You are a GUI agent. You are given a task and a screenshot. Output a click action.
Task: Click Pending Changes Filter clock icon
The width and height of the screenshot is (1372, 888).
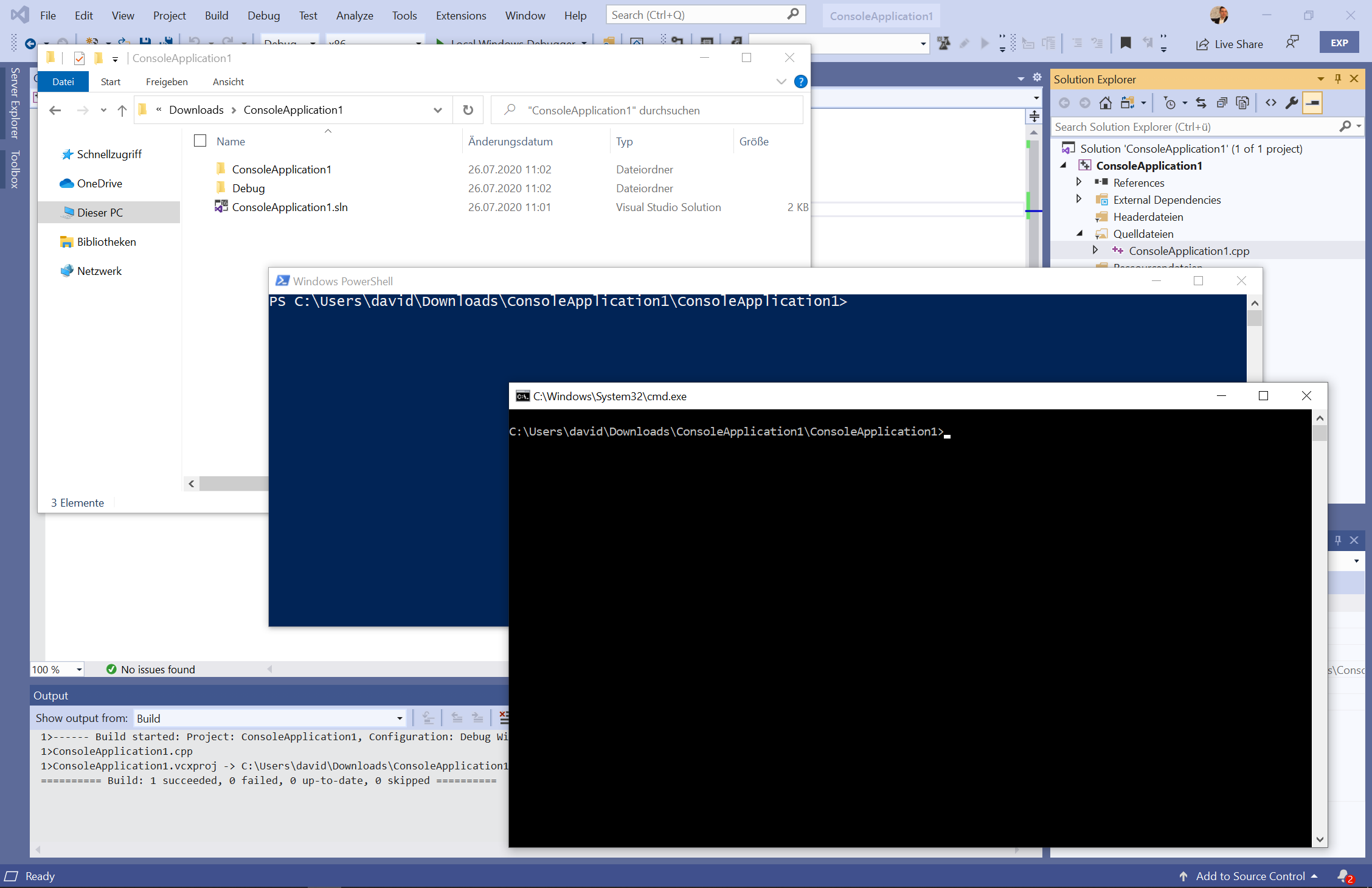coord(1170,103)
